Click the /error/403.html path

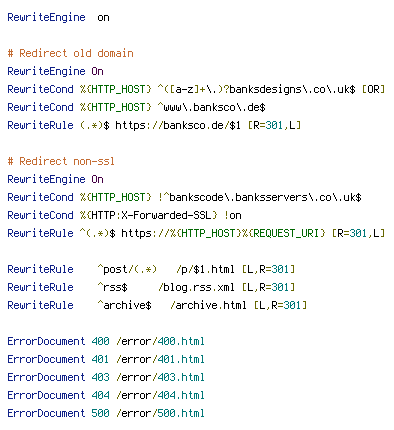click(x=160, y=377)
